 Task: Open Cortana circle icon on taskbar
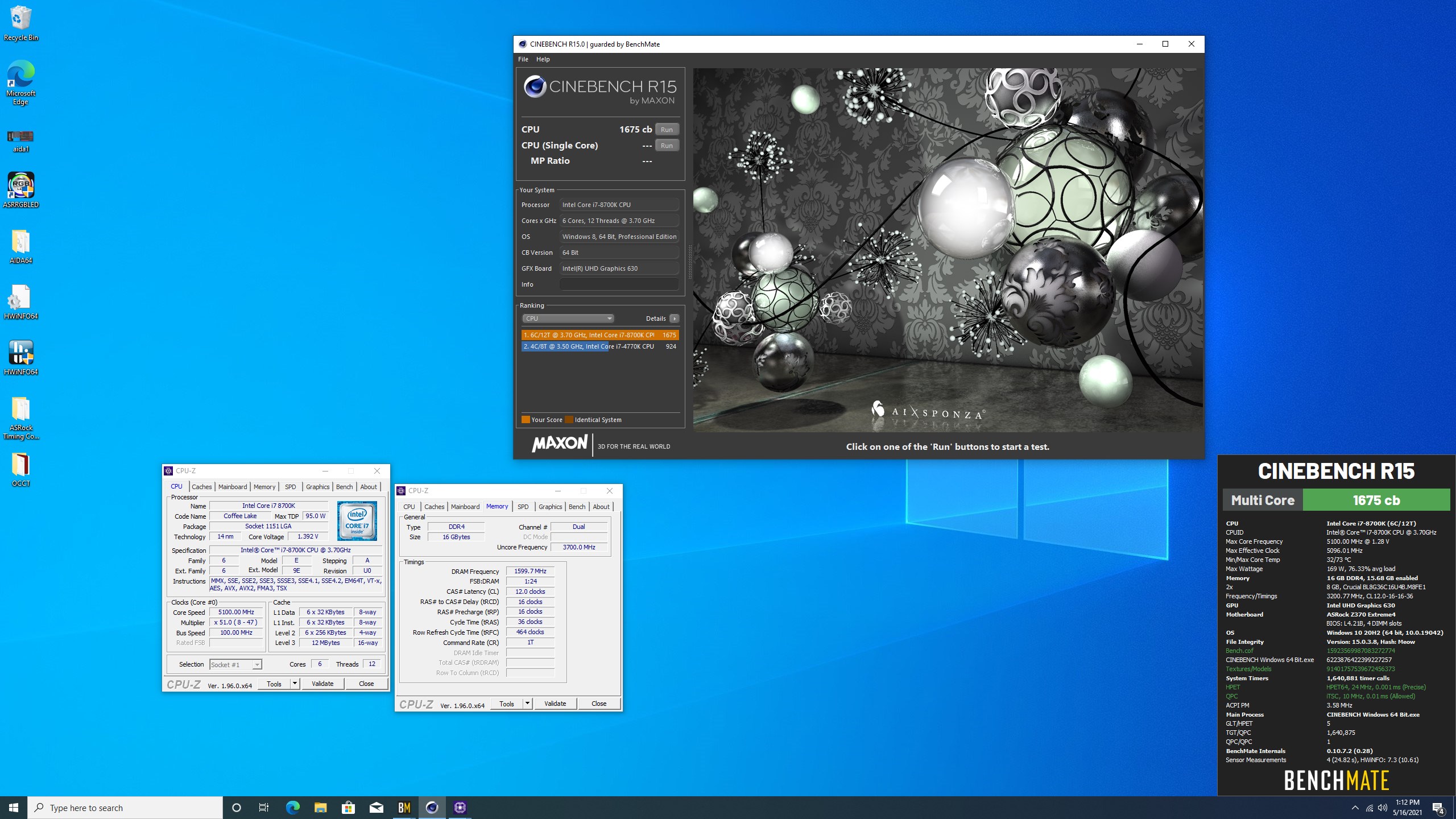coord(237,808)
